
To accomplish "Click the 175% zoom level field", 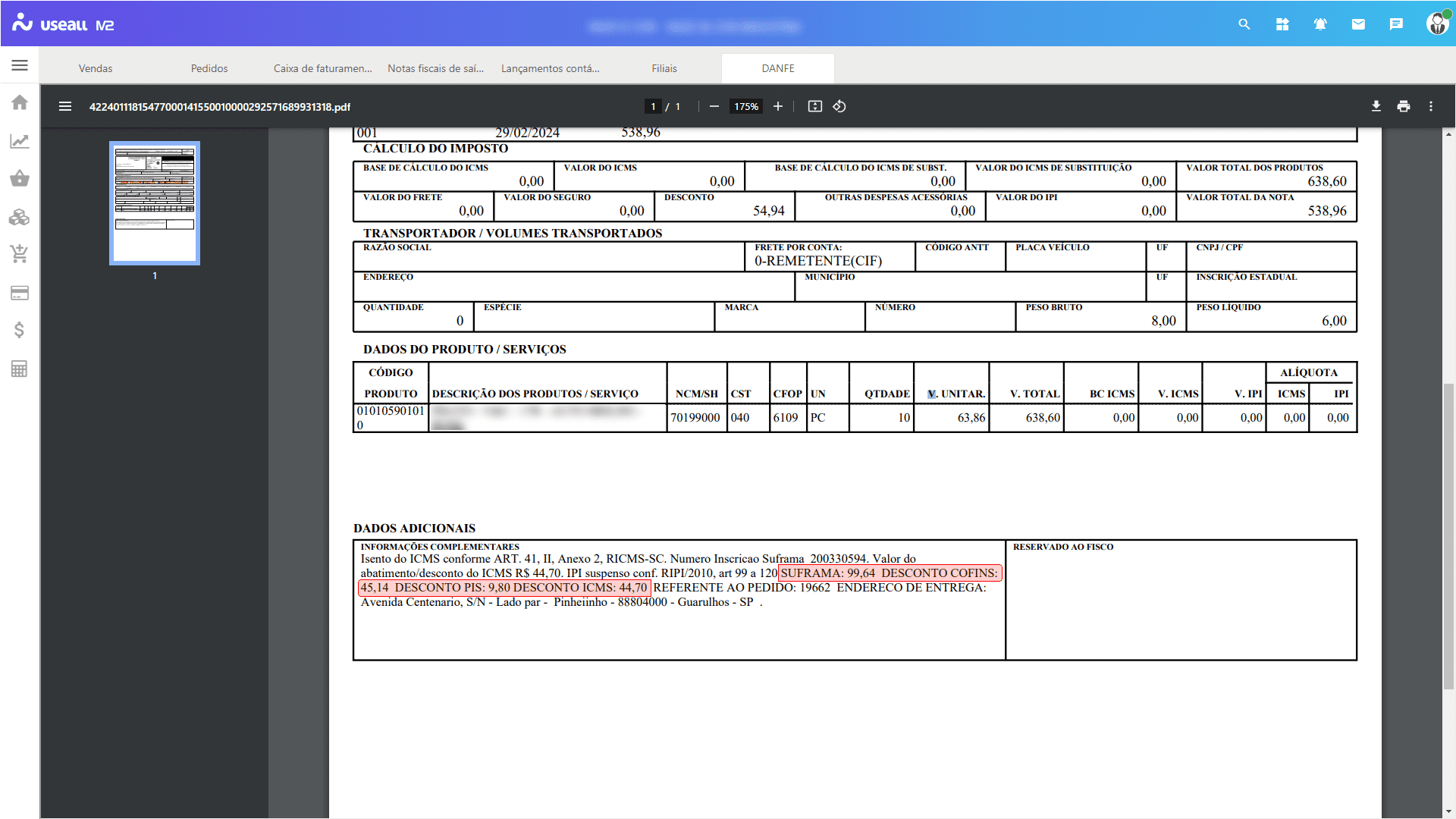I will tap(746, 107).
